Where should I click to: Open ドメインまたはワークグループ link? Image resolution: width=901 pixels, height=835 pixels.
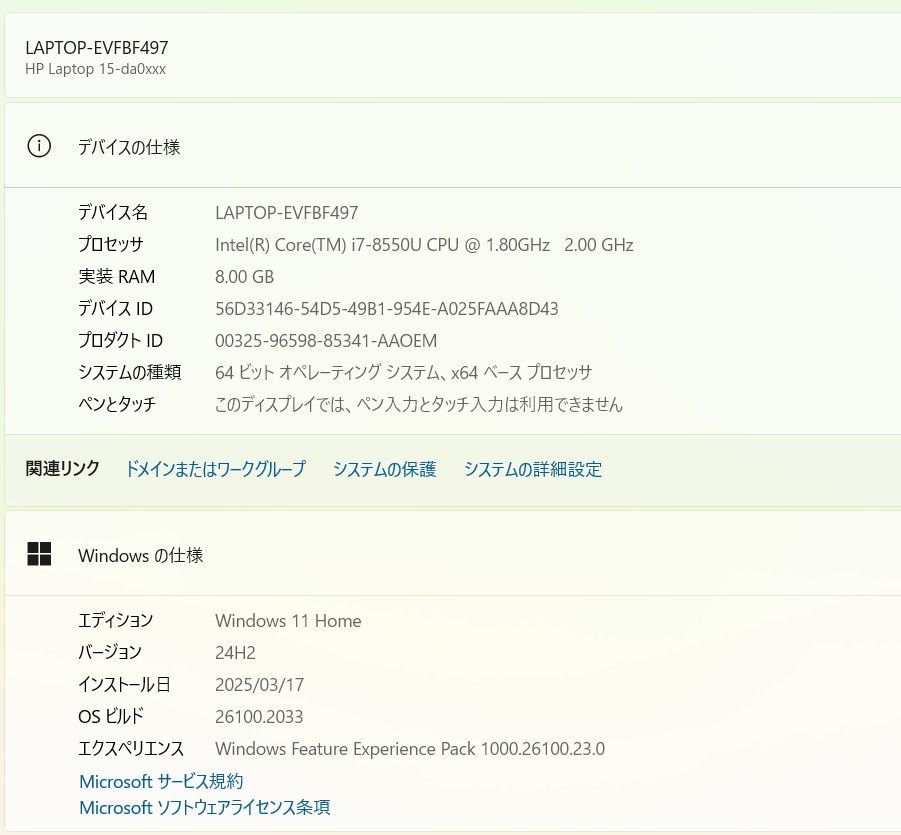click(215, 469)
